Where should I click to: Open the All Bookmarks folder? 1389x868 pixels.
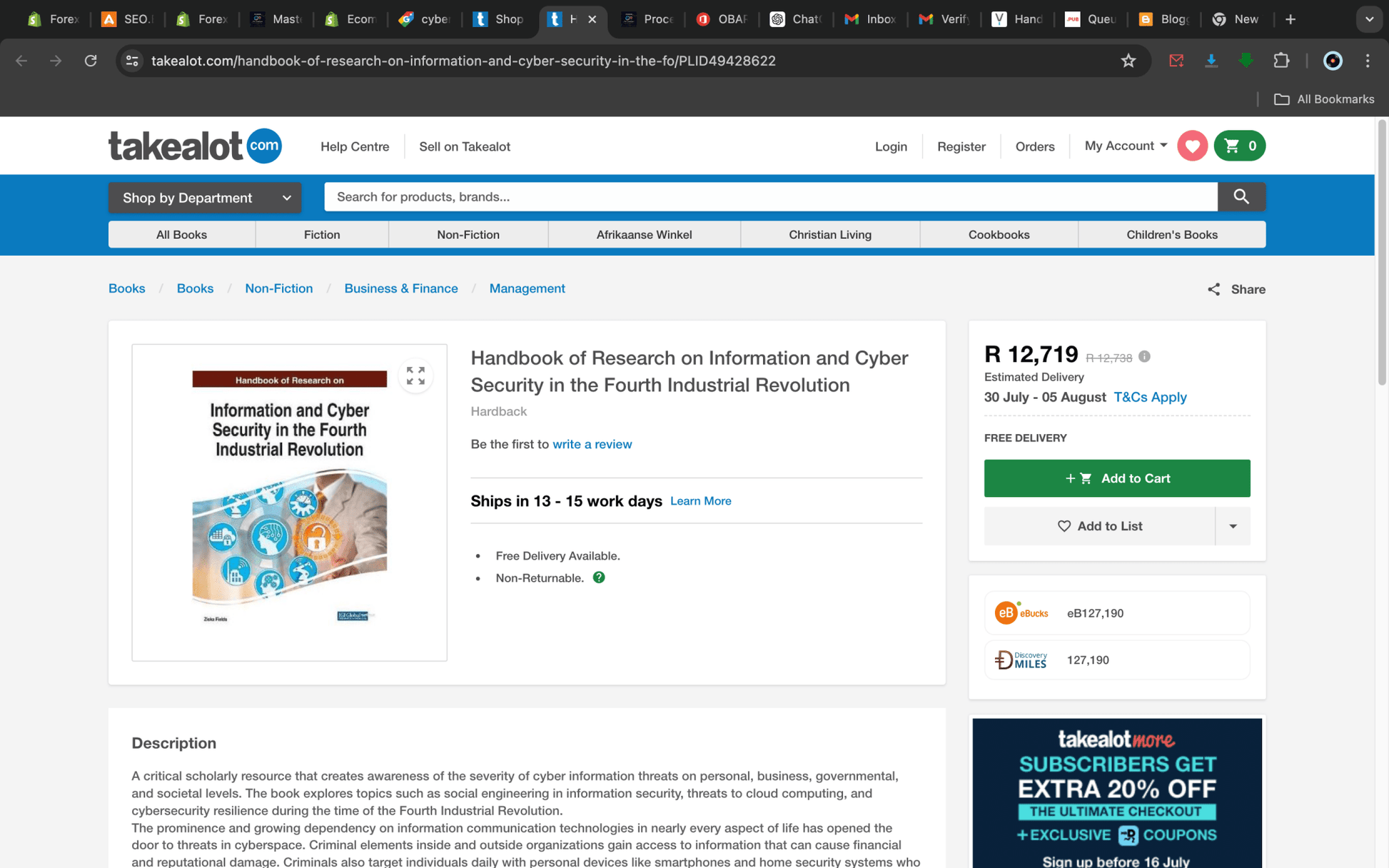tap(1324, 99)
